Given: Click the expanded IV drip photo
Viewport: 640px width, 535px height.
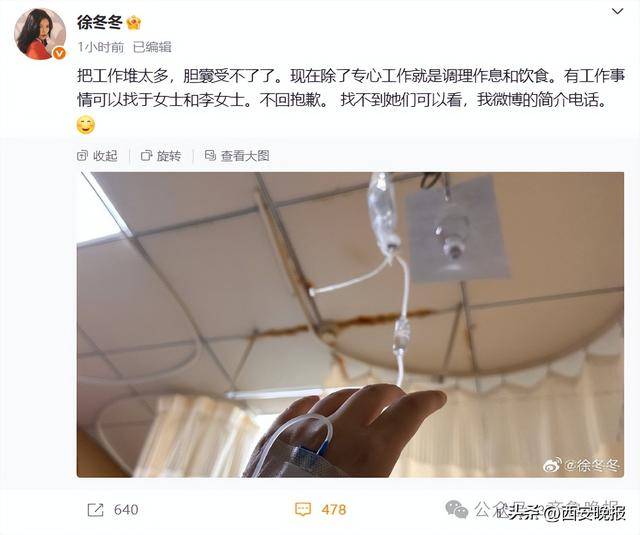Looking at the screenshot, I should (350, 324).
